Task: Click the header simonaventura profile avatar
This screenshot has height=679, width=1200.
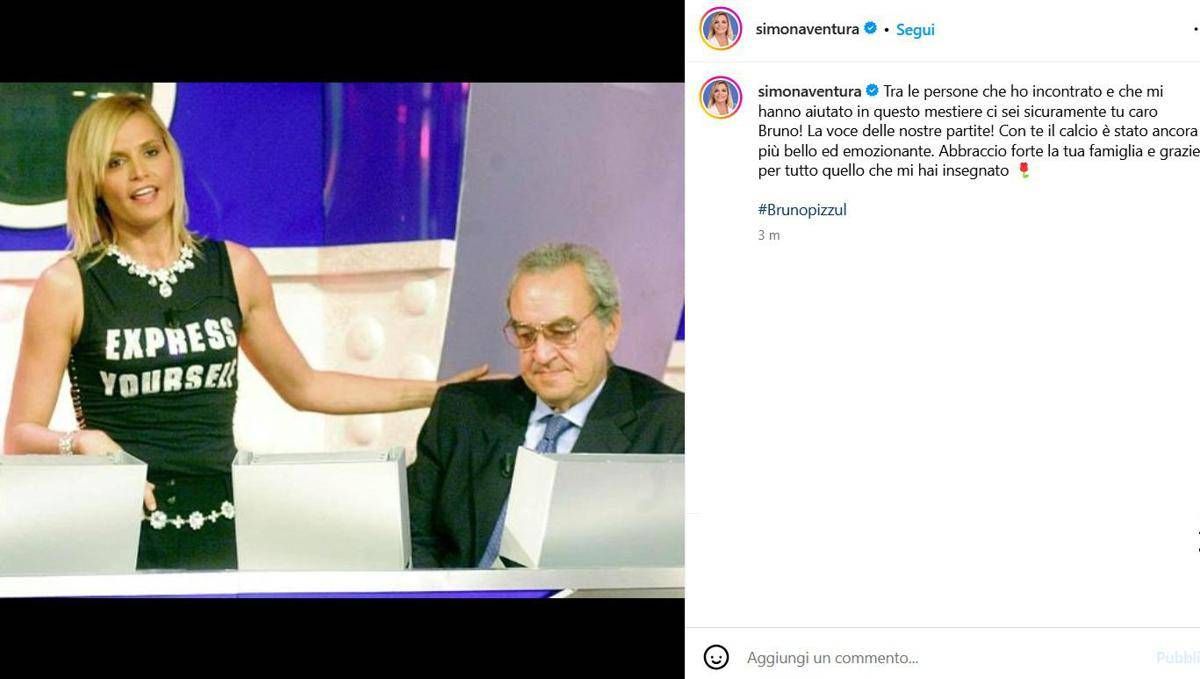Action: click(x=720, y=28)
